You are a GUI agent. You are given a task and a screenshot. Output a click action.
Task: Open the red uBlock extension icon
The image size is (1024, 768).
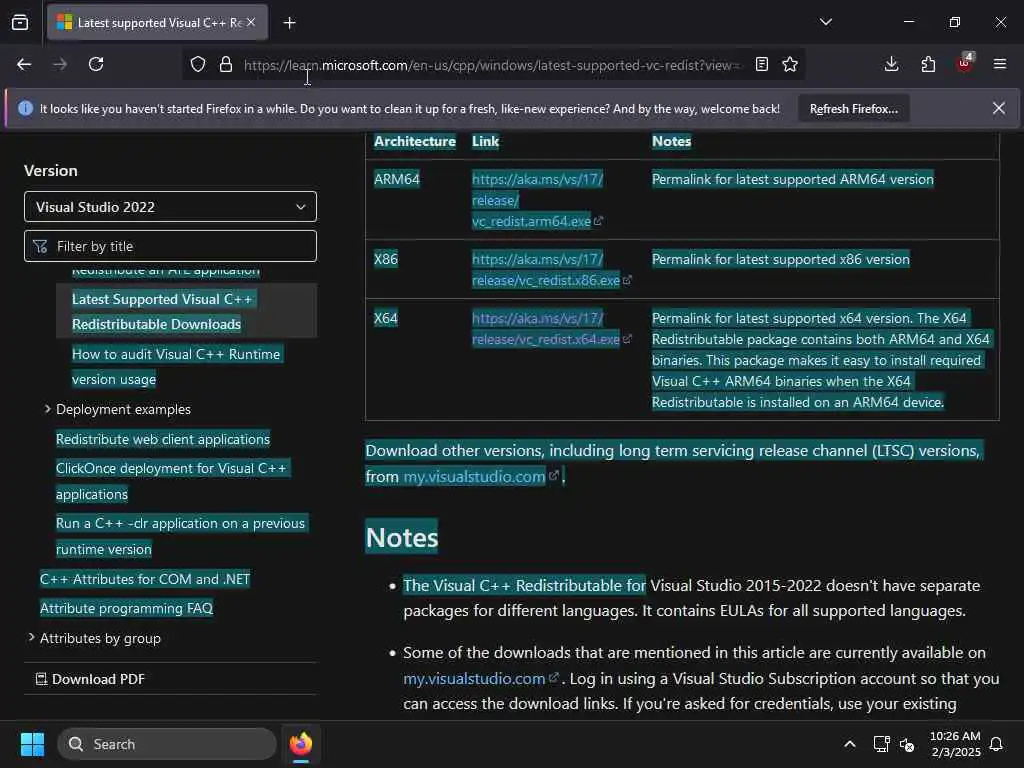965,63
